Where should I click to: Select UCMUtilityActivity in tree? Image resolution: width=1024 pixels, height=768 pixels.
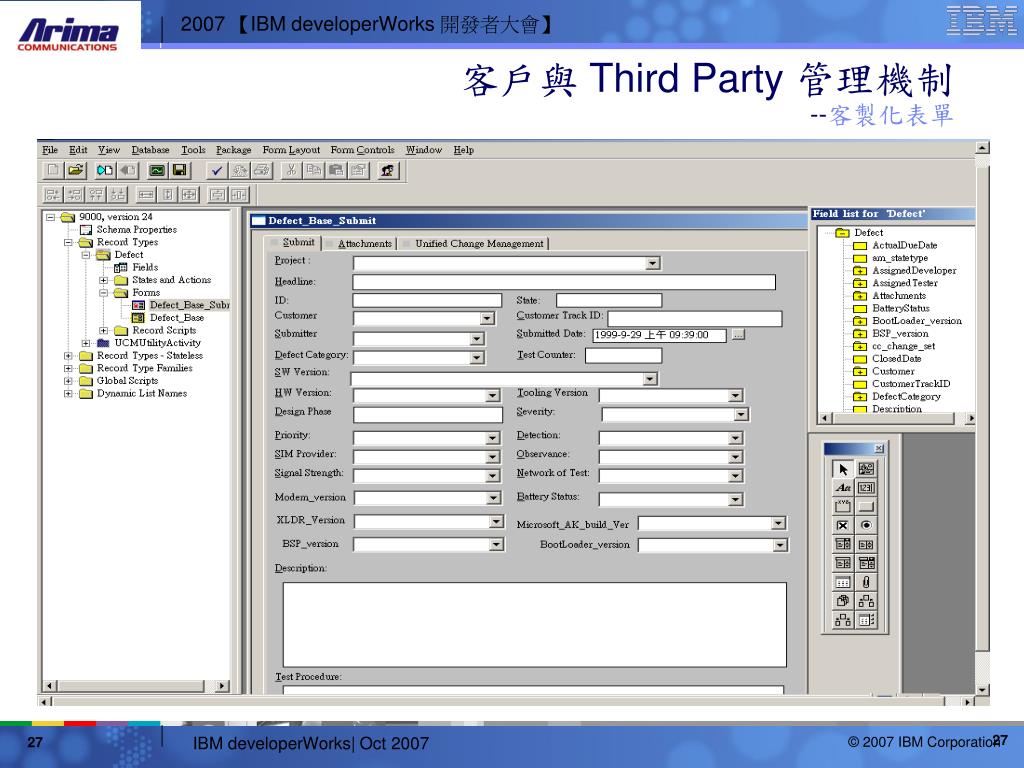pyautogui.click(x=157, y=343)
